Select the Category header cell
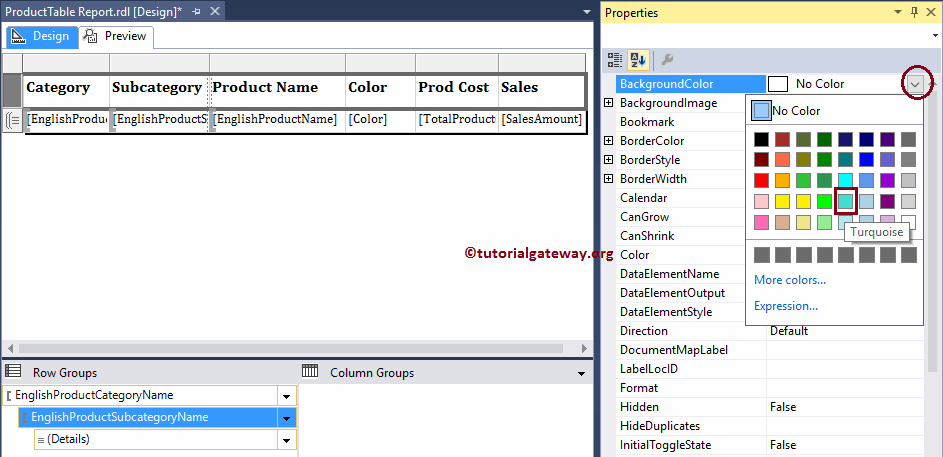The width and height of the screenshot is (943, 457). tap(67, 90)
